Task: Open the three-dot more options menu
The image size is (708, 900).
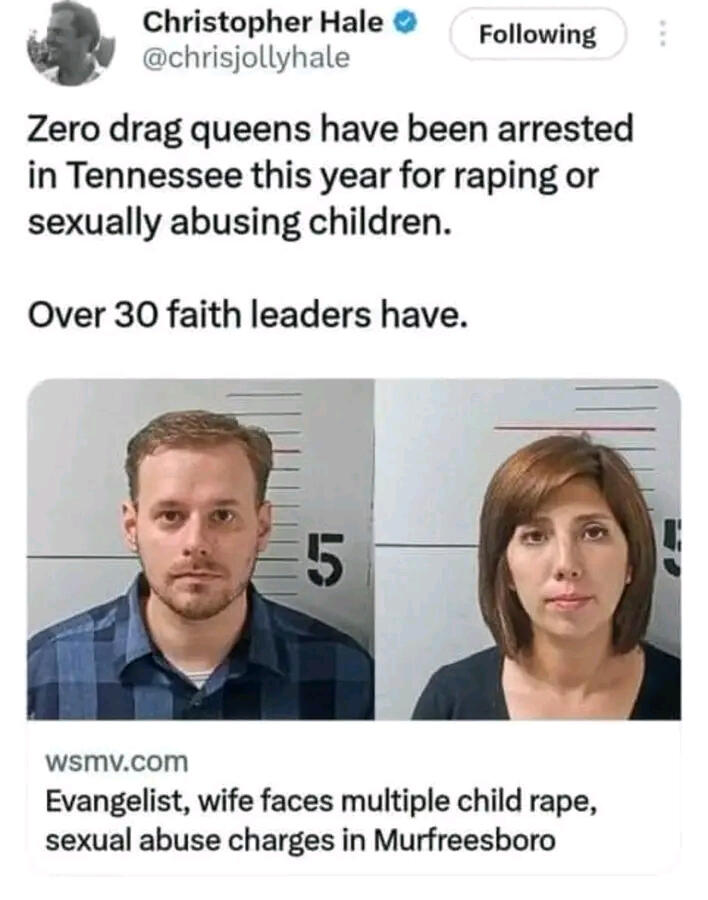Action: tap(661, 34)
